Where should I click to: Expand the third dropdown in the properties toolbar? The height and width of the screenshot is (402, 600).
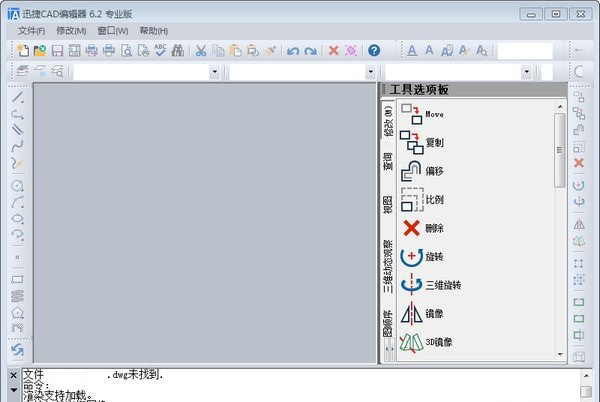point(527,72)
